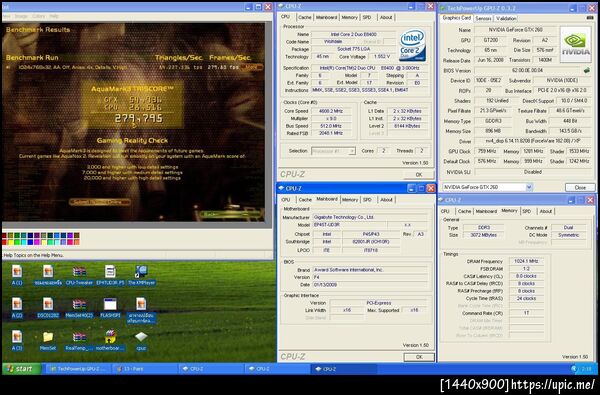Select the A (1) desktop image icon
The height and width of the screenshot is (395, 600).
(x=17, y=275)
